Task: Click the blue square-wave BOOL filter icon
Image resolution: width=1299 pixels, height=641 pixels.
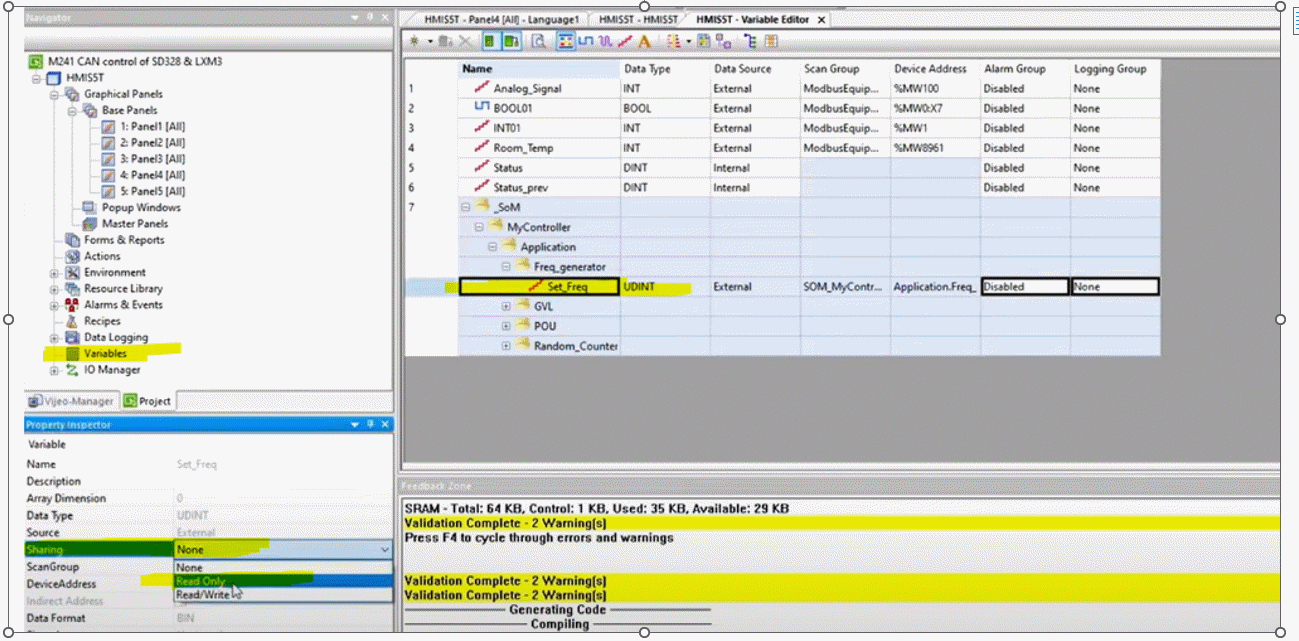Action: (x=586, y=42)
